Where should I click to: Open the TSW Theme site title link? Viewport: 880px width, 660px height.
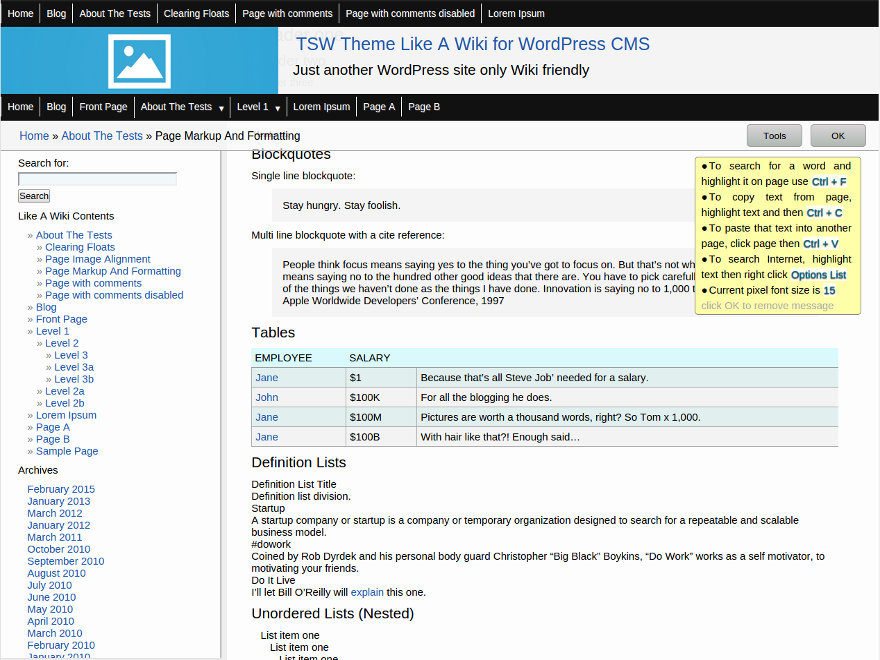[472, 44]
